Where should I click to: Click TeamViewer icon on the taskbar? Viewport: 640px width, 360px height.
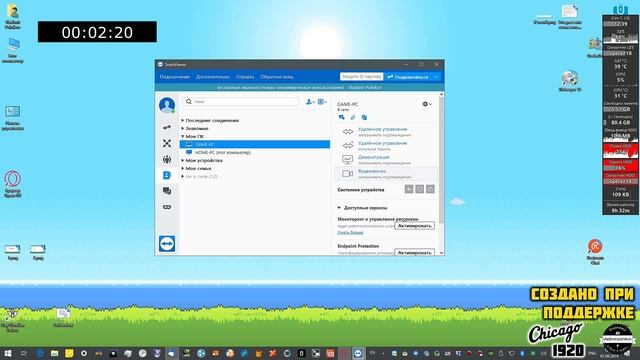coord(358,353)
